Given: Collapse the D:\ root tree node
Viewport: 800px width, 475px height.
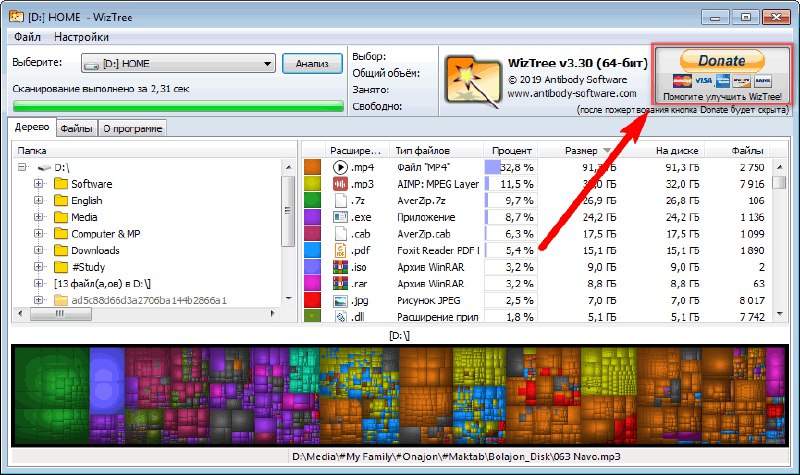Looking at the screenshot, I should pos(22,167).
